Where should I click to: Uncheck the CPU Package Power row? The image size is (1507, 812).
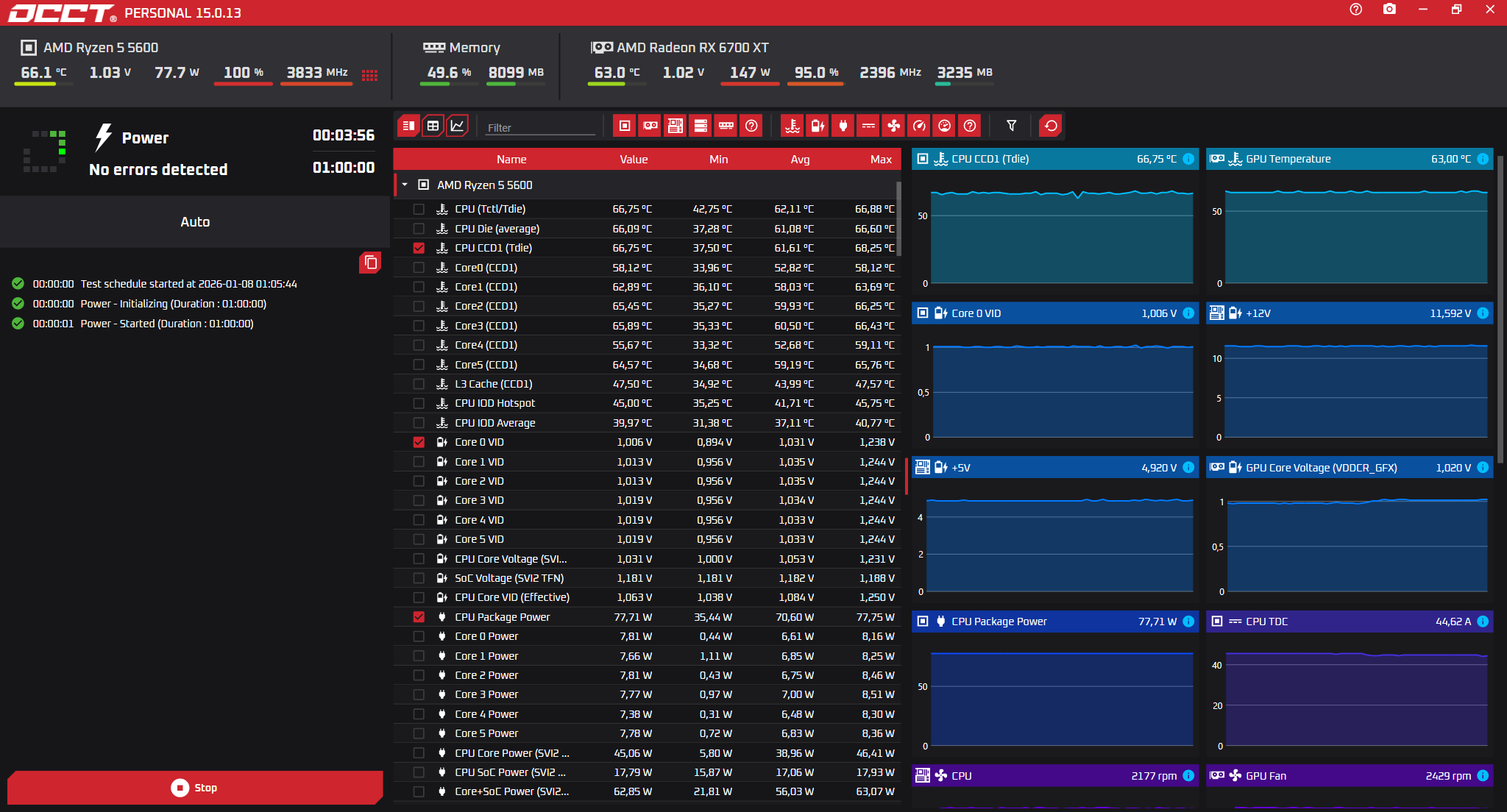419,617
